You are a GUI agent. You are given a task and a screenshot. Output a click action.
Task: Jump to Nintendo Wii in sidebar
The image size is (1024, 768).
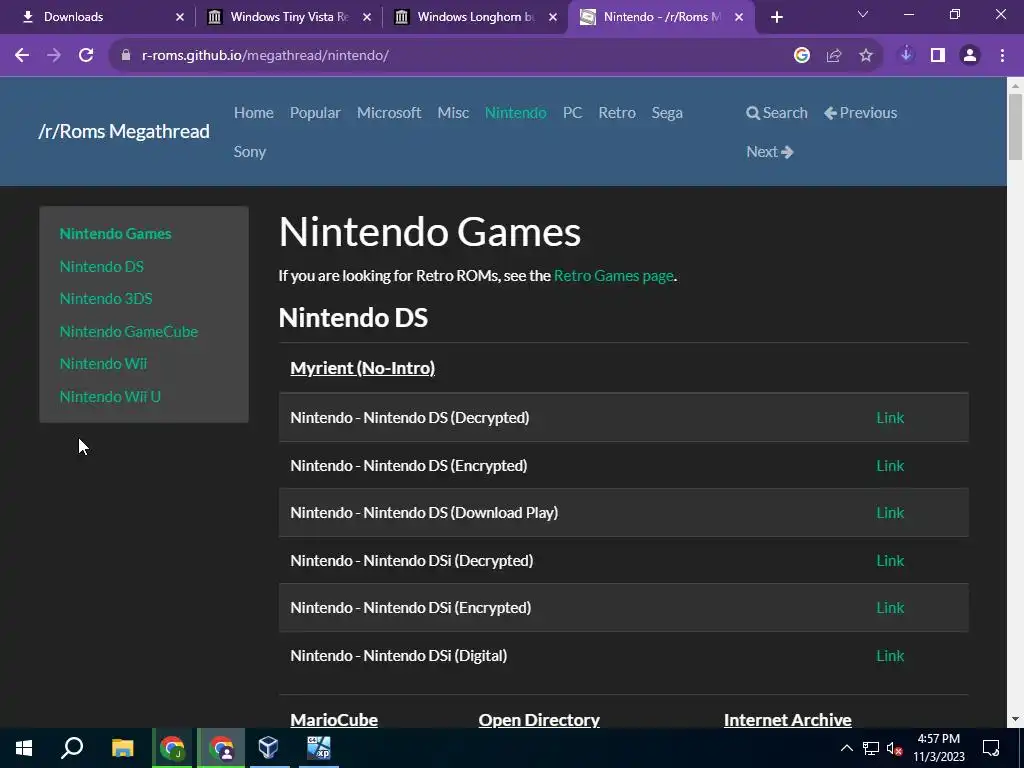click(103, 363)
